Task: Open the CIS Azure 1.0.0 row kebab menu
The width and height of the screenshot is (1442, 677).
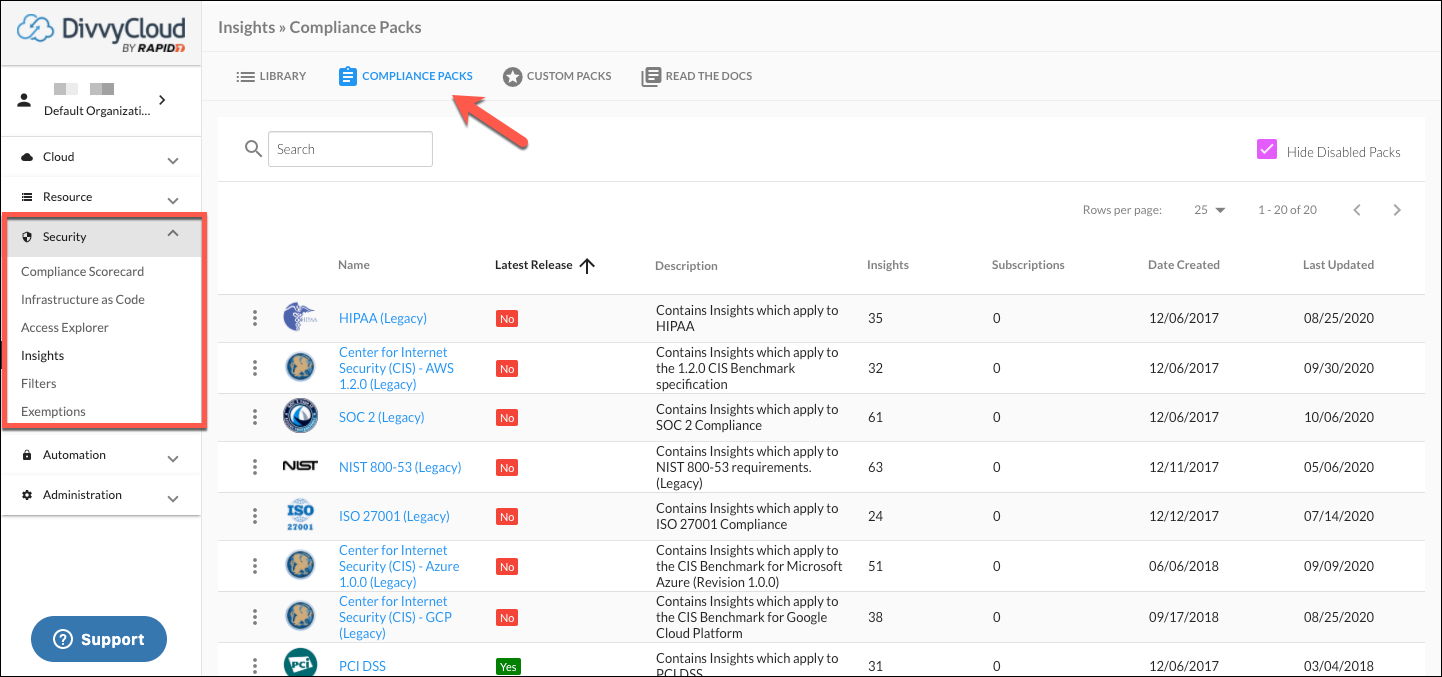Action: pos(255,566)
